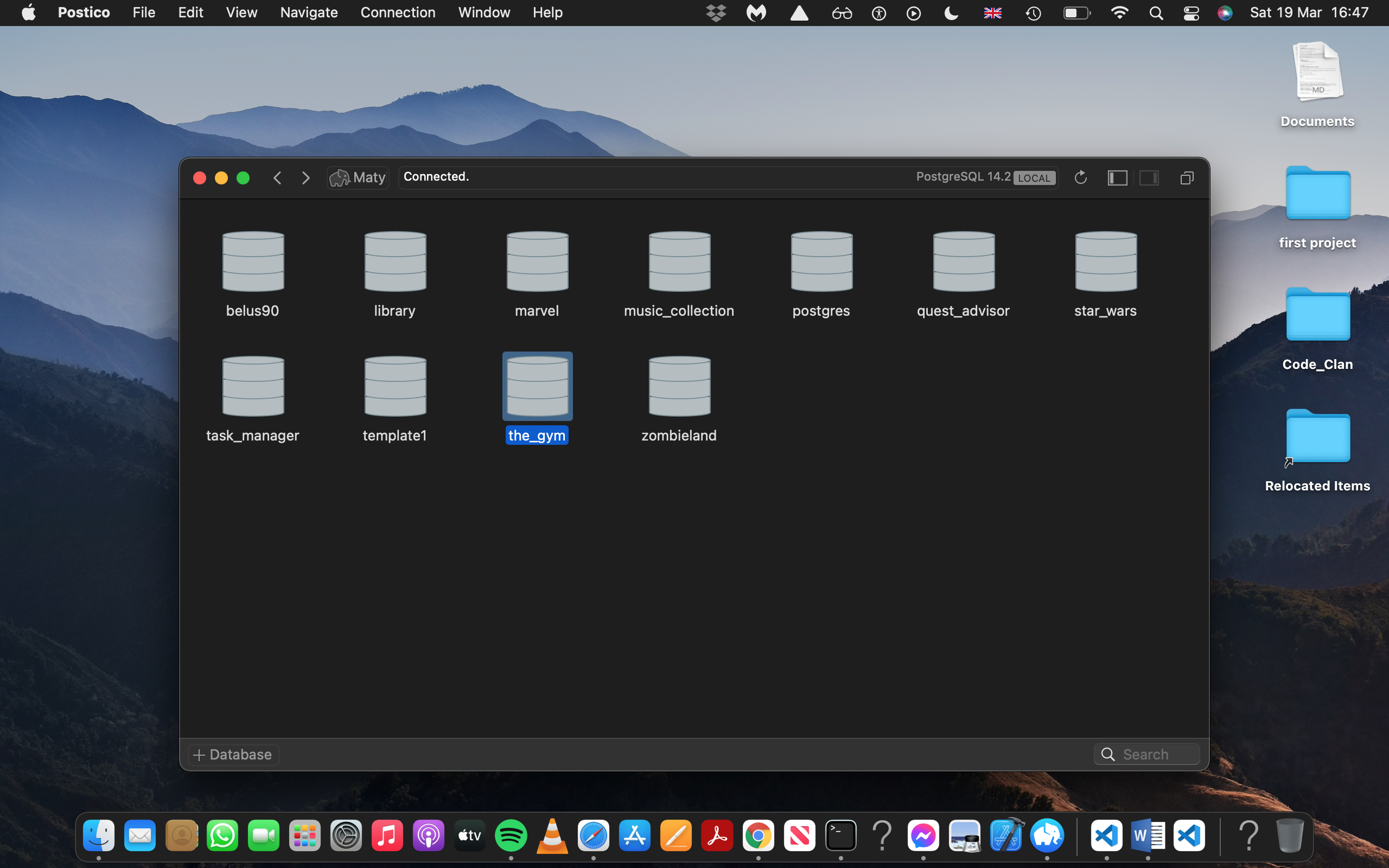1389x868 pixels.
Task: Select the marvel database
Action: (x=537, y=262)
